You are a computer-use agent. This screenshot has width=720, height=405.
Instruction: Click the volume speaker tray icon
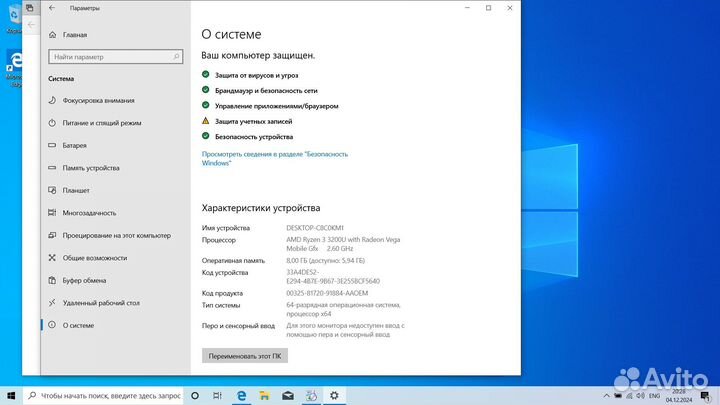pos(641,396)
